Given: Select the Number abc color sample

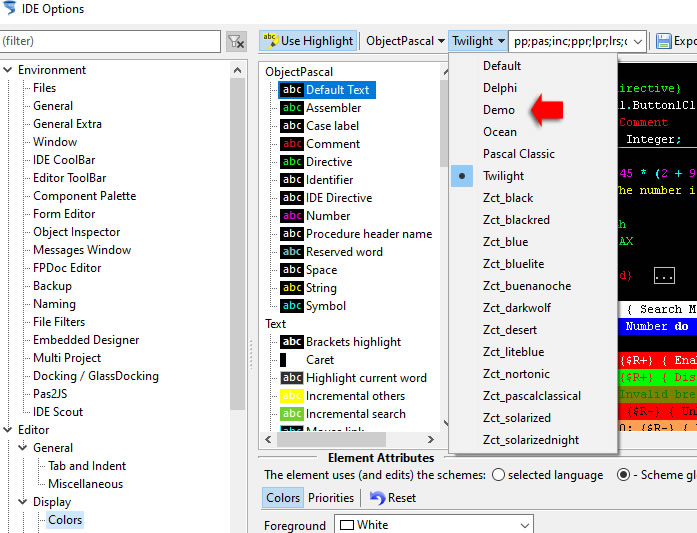Looking at the screenshot, I should point(292,216).
